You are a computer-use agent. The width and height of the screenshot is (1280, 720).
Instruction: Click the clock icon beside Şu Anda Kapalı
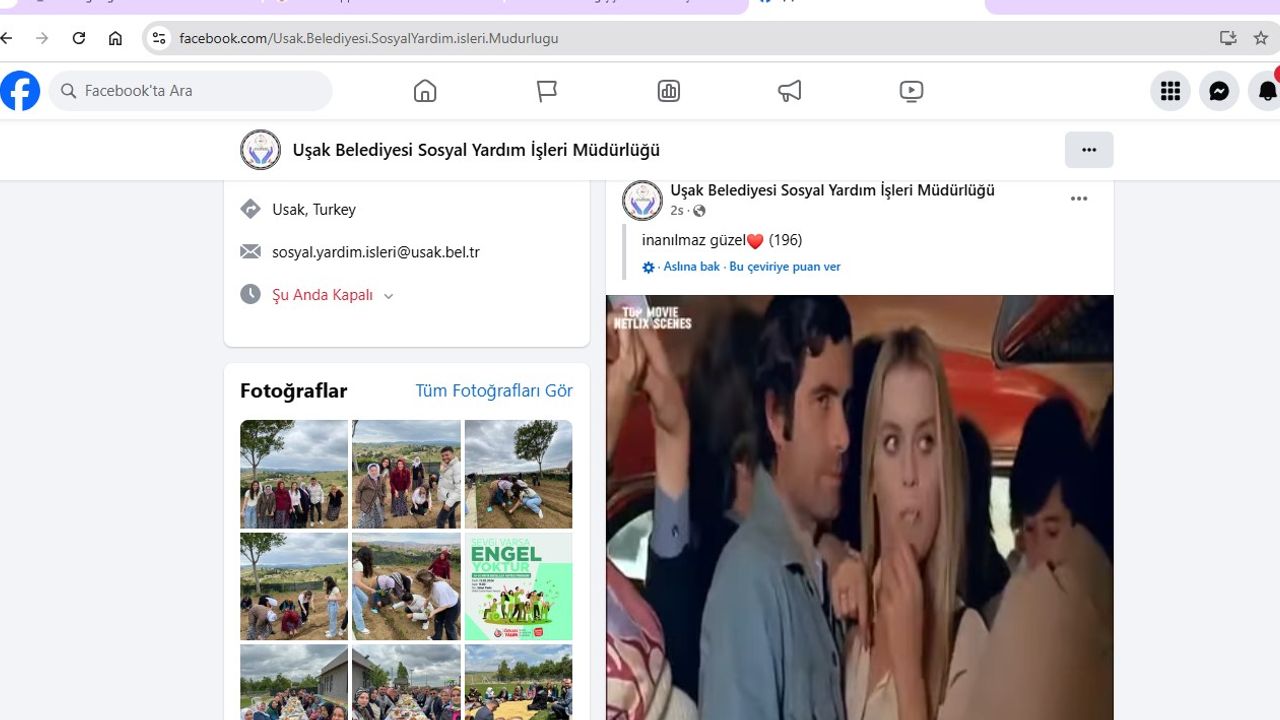[250, 294]
